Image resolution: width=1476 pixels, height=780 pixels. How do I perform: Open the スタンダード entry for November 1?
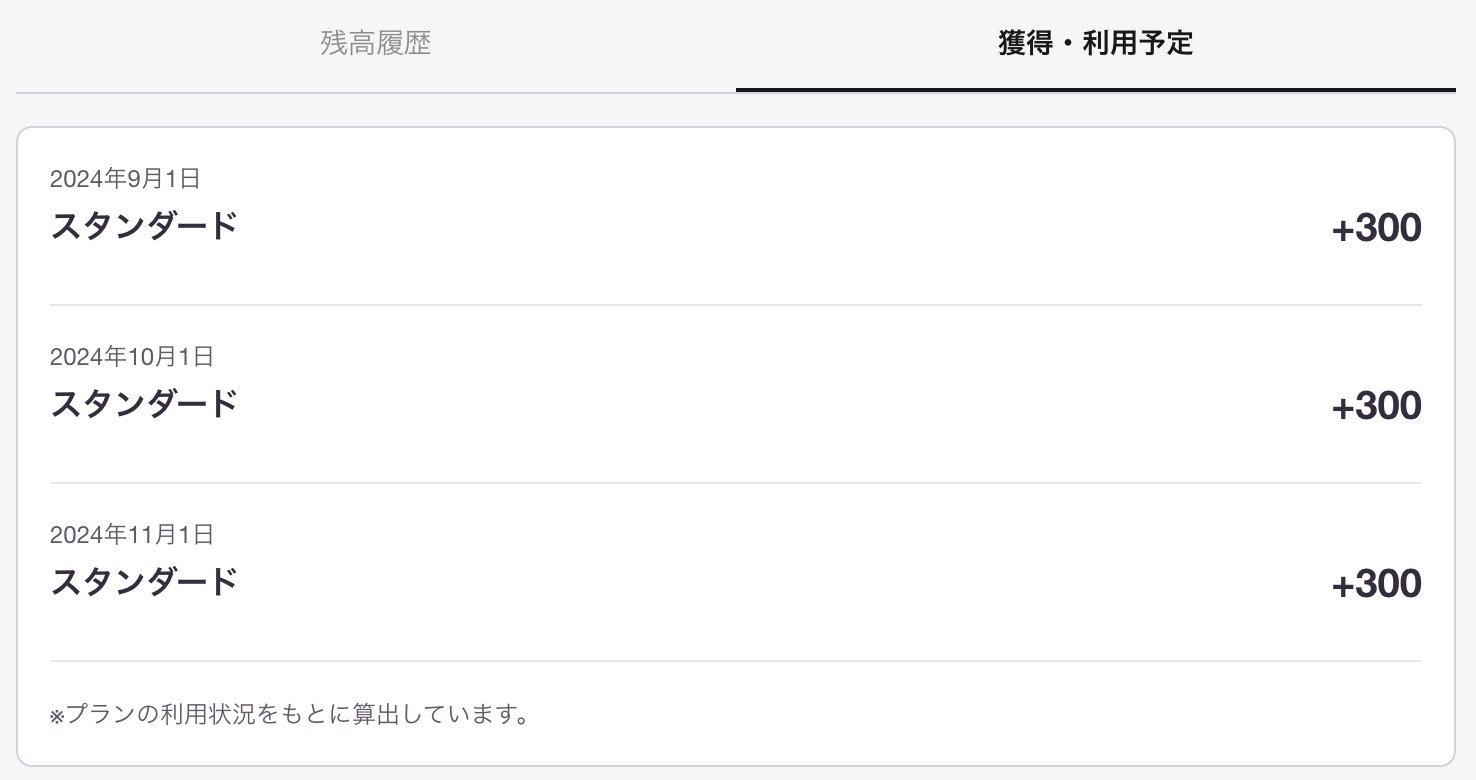point(144,583)
